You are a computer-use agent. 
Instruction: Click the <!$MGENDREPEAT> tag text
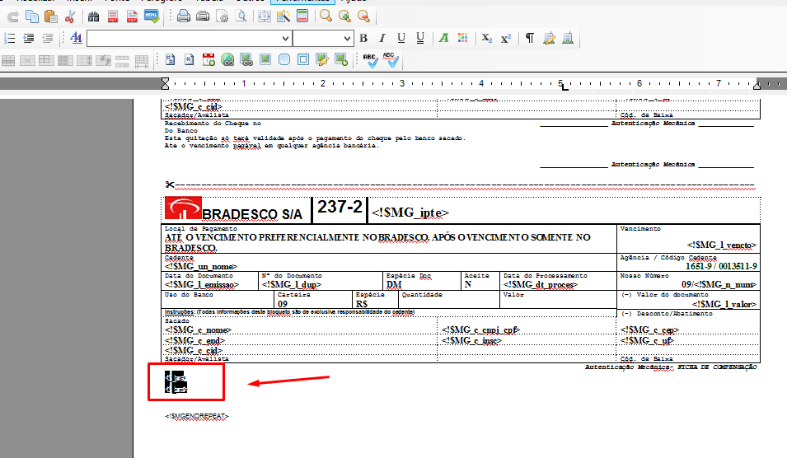tap(196, 416)
